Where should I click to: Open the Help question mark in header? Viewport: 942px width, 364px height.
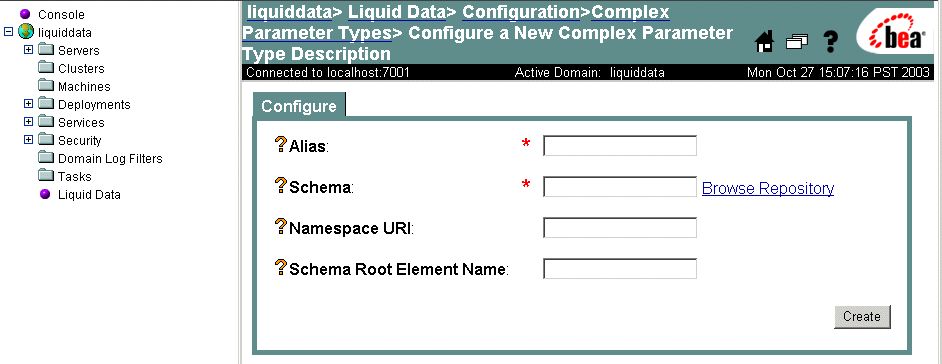[830, 42]
